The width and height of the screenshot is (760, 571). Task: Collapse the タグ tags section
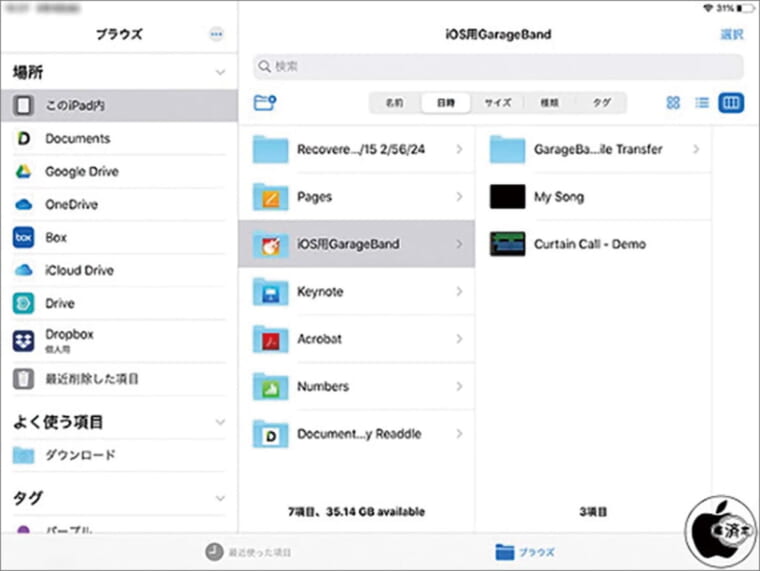[x=220, y=497]
